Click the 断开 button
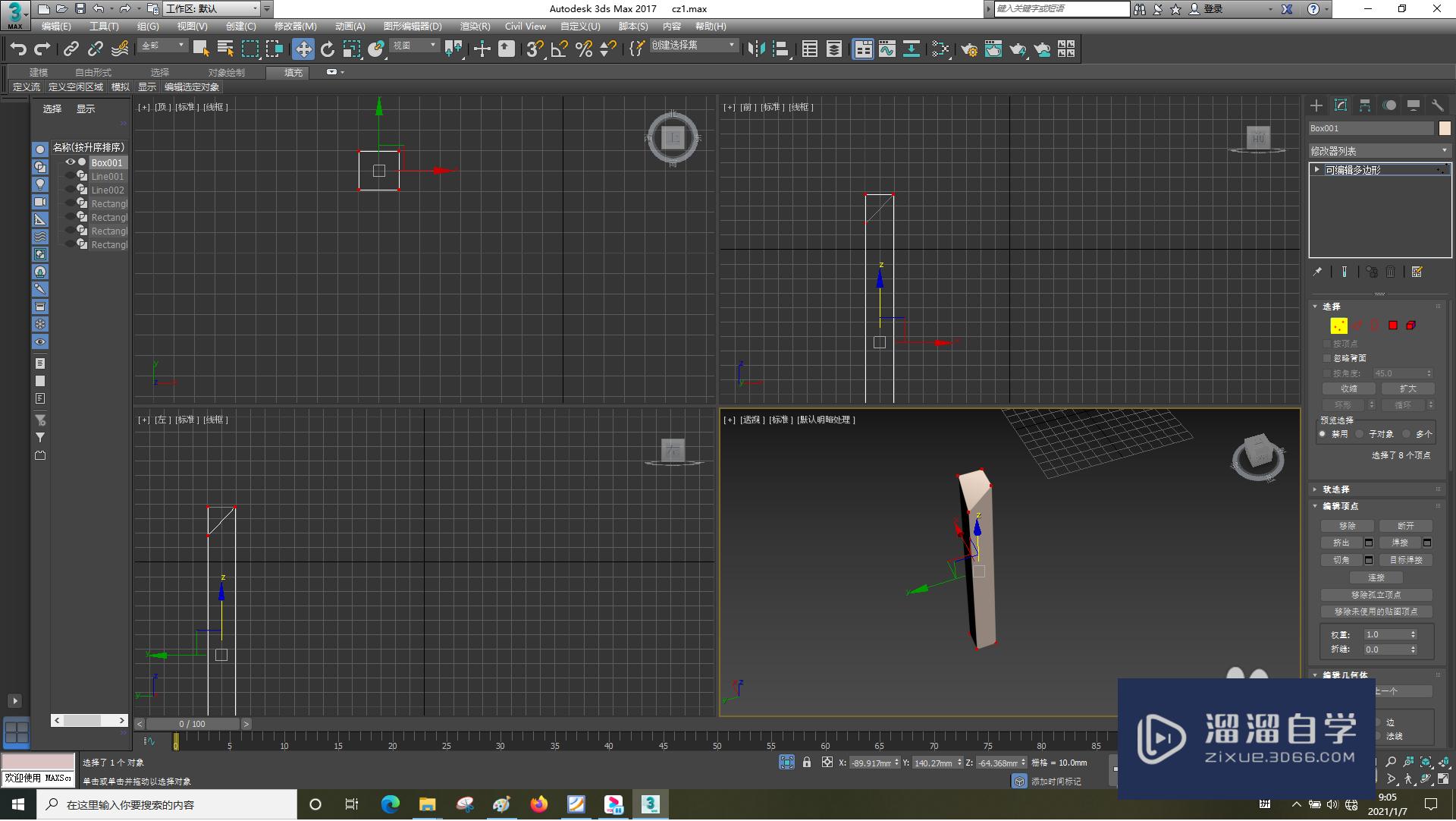 (x=1405, y=526)
